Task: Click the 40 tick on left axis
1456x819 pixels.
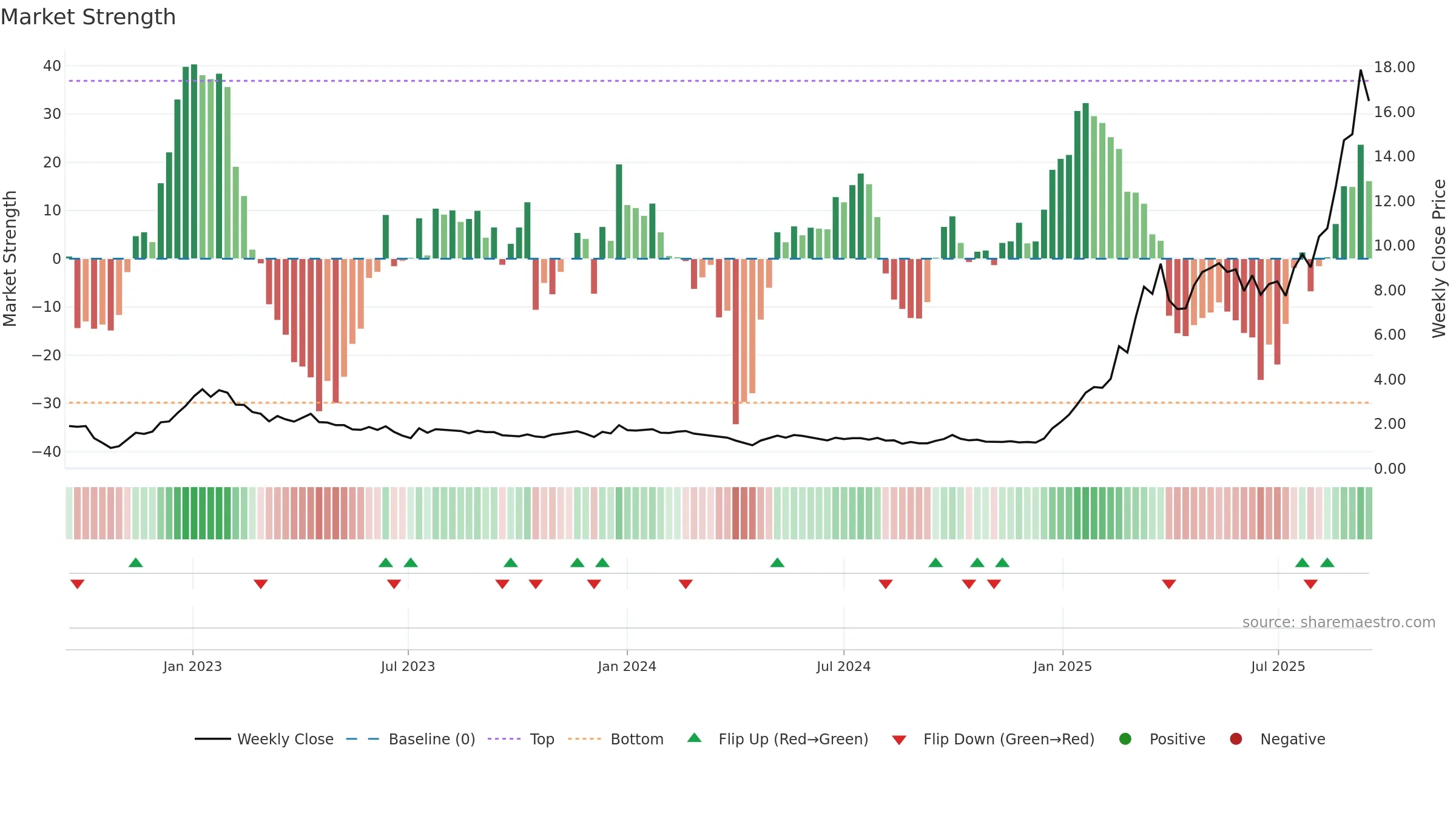Action: point(52,66)
